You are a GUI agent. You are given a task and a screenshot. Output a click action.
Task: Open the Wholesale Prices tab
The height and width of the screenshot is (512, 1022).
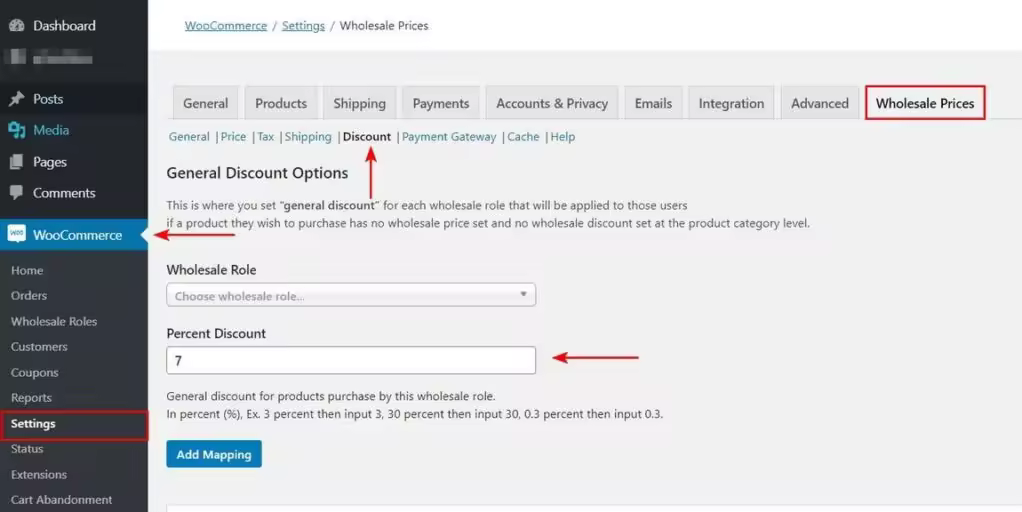[925, 103]
